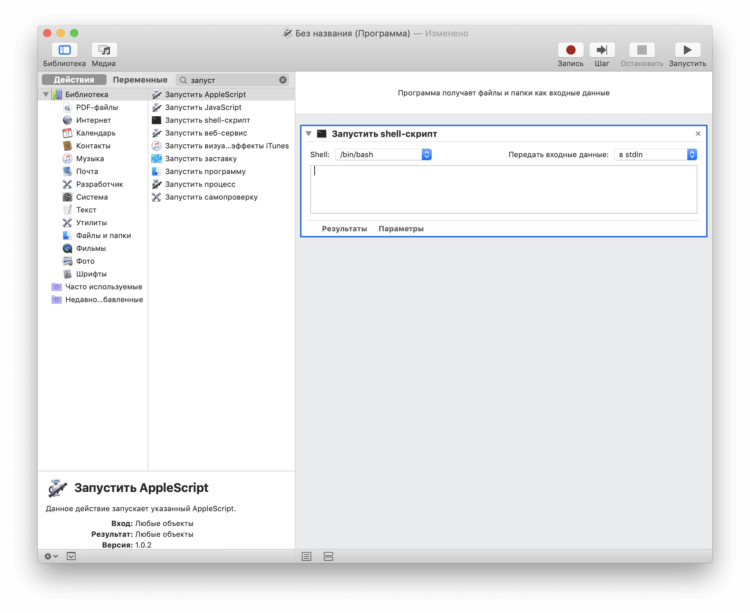This screenshot has width=750, height=613.
Task: Run the workflow with Запустить in toolbar
Action: pos(687,50)
